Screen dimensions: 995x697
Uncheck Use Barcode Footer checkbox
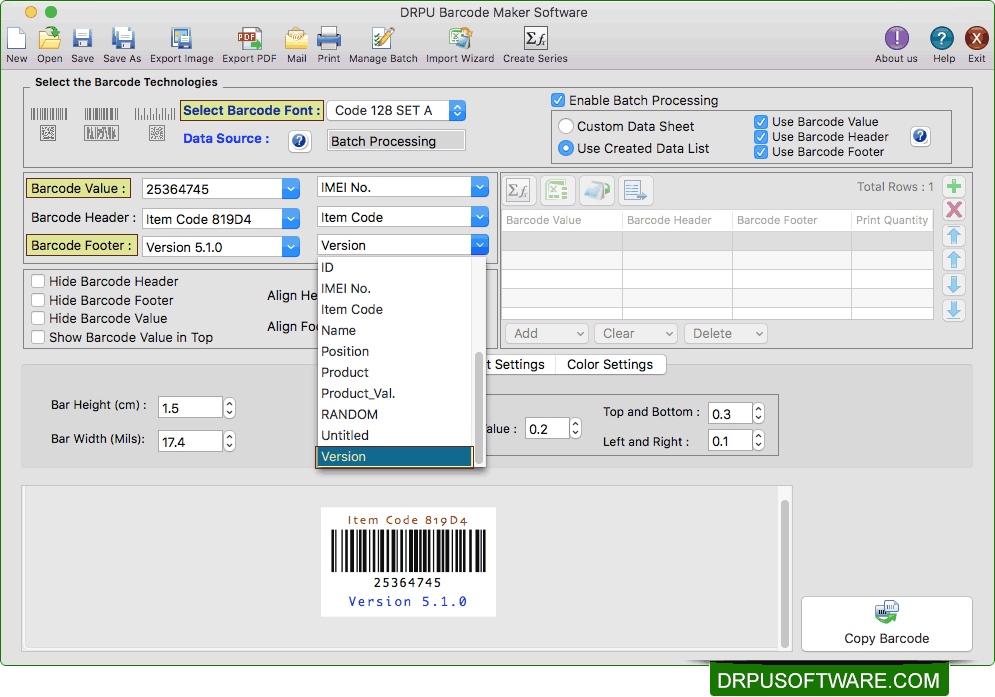[760, 152]
